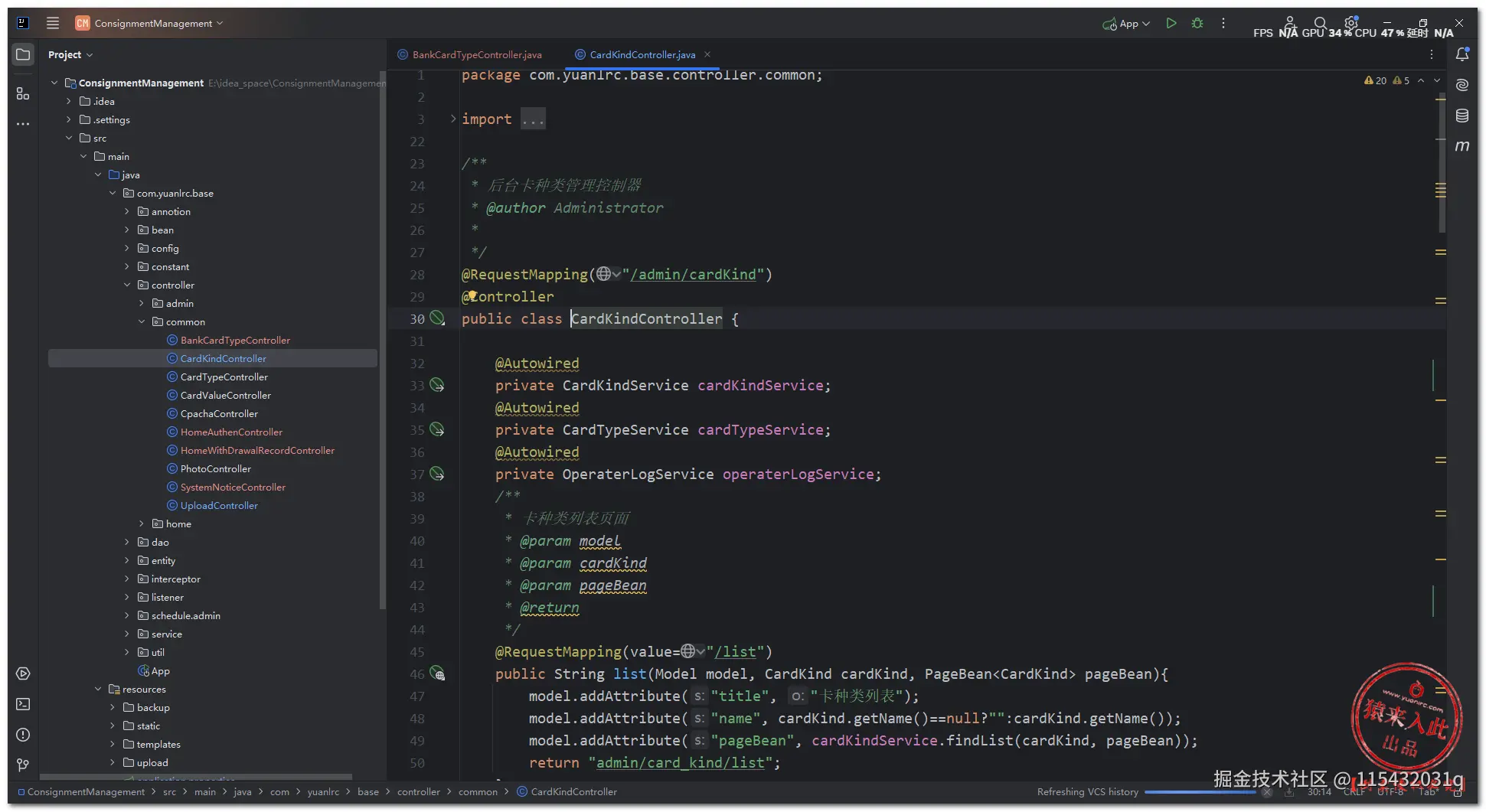Screen dimensions: 1486x812
Task: Click the CardKindController breadcrumb
Action: pos(567,791)
